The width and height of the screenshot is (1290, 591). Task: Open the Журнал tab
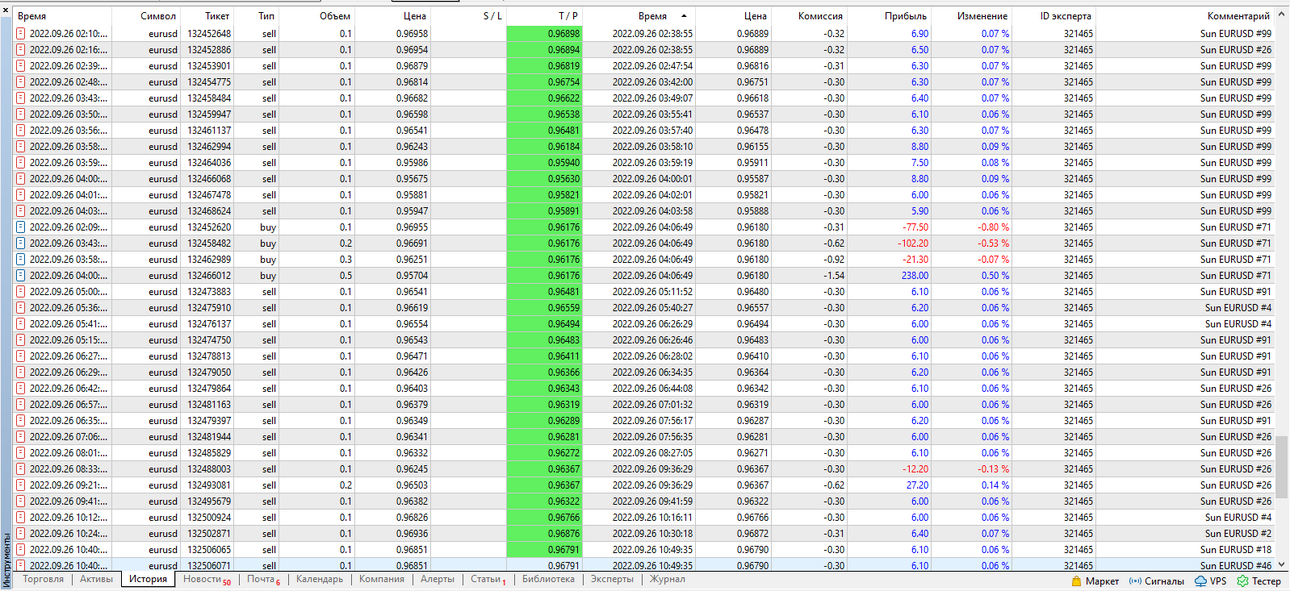[667, 579]
